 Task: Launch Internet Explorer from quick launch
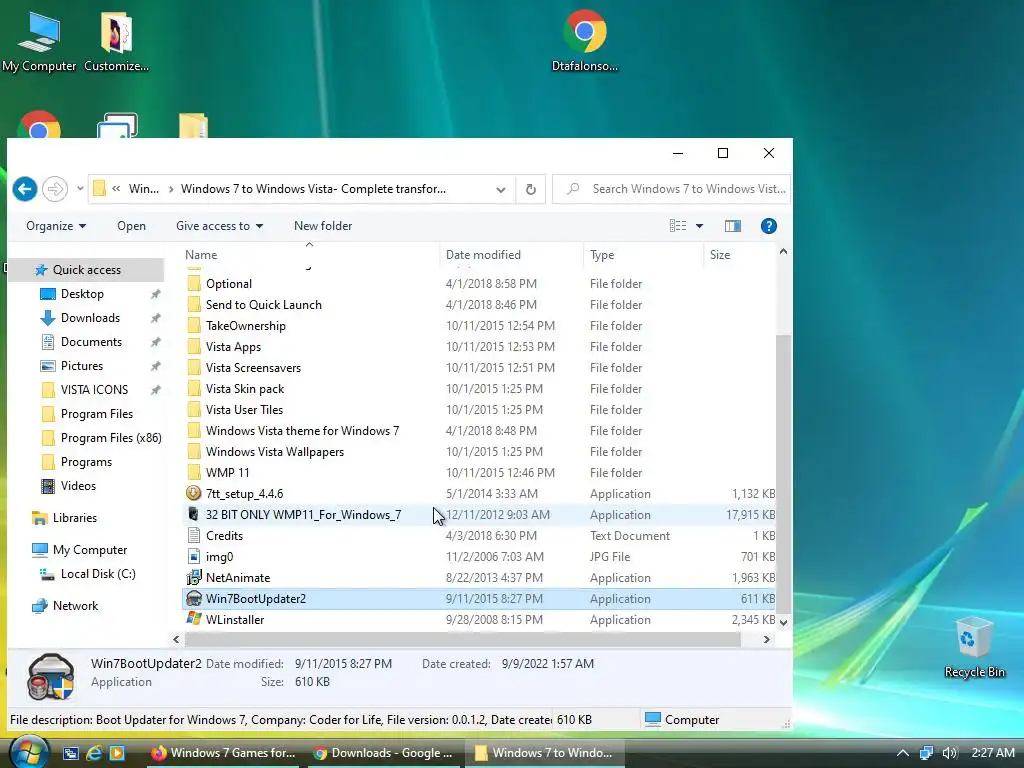93,753
